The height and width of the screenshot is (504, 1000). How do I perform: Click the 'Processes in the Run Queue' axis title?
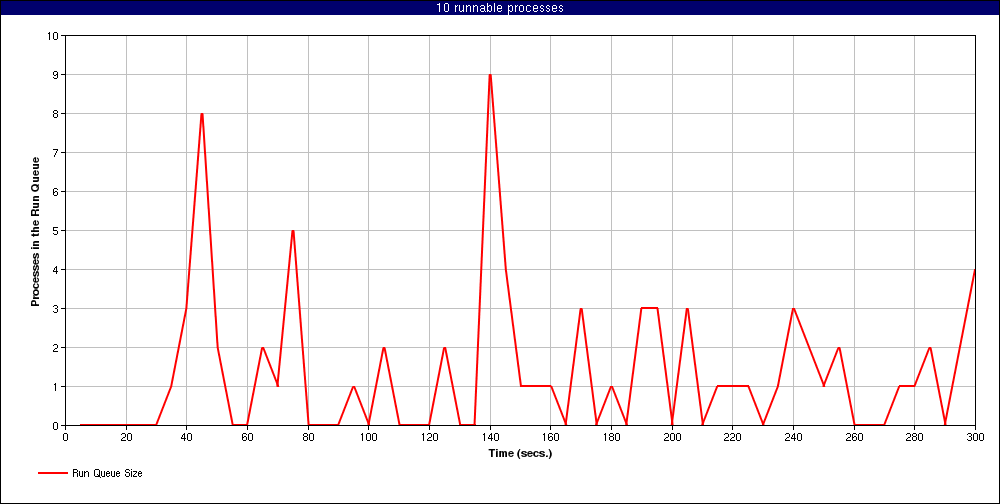(x=36, y=231)
